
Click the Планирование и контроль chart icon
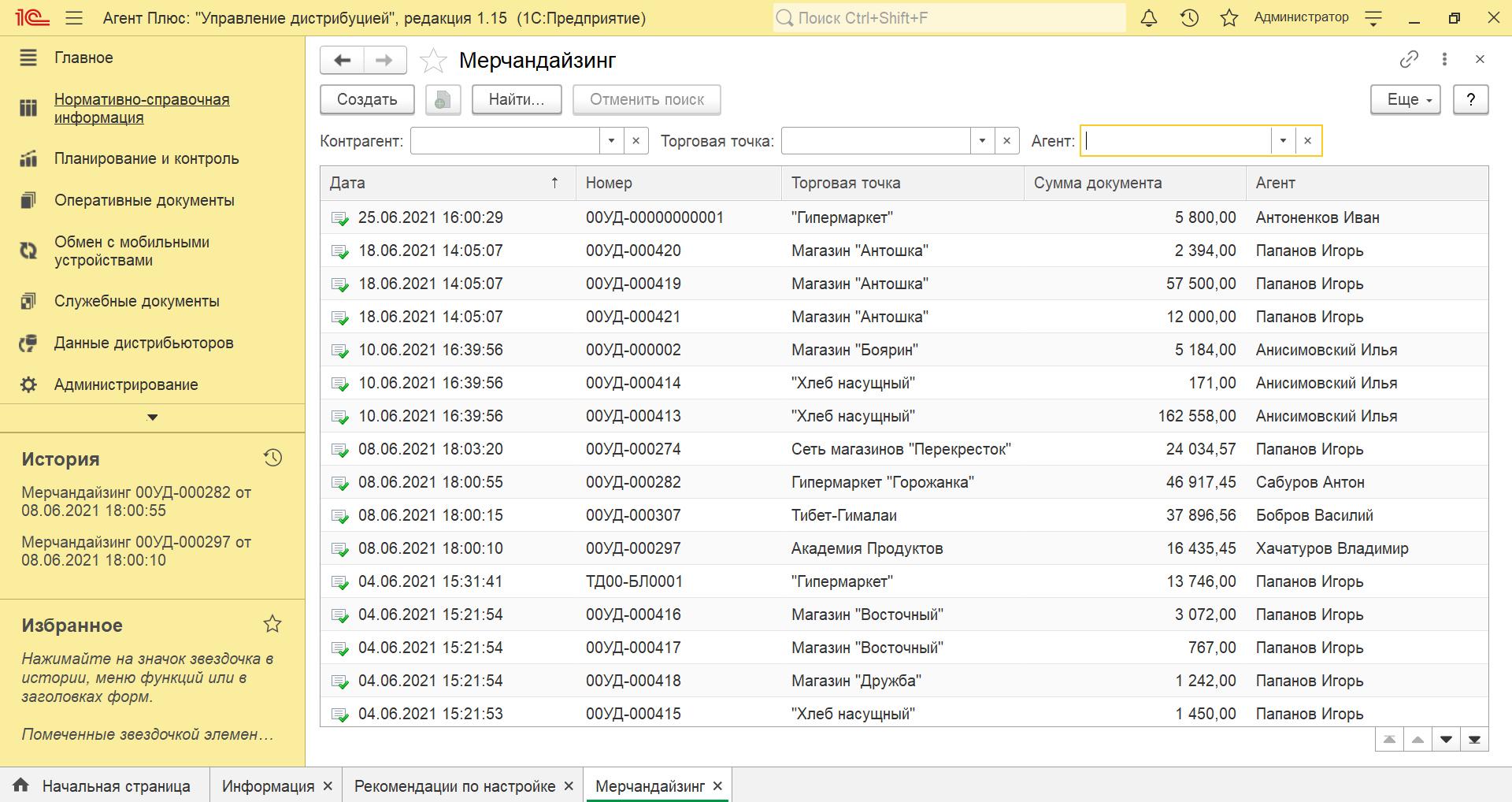click(28, 158)
